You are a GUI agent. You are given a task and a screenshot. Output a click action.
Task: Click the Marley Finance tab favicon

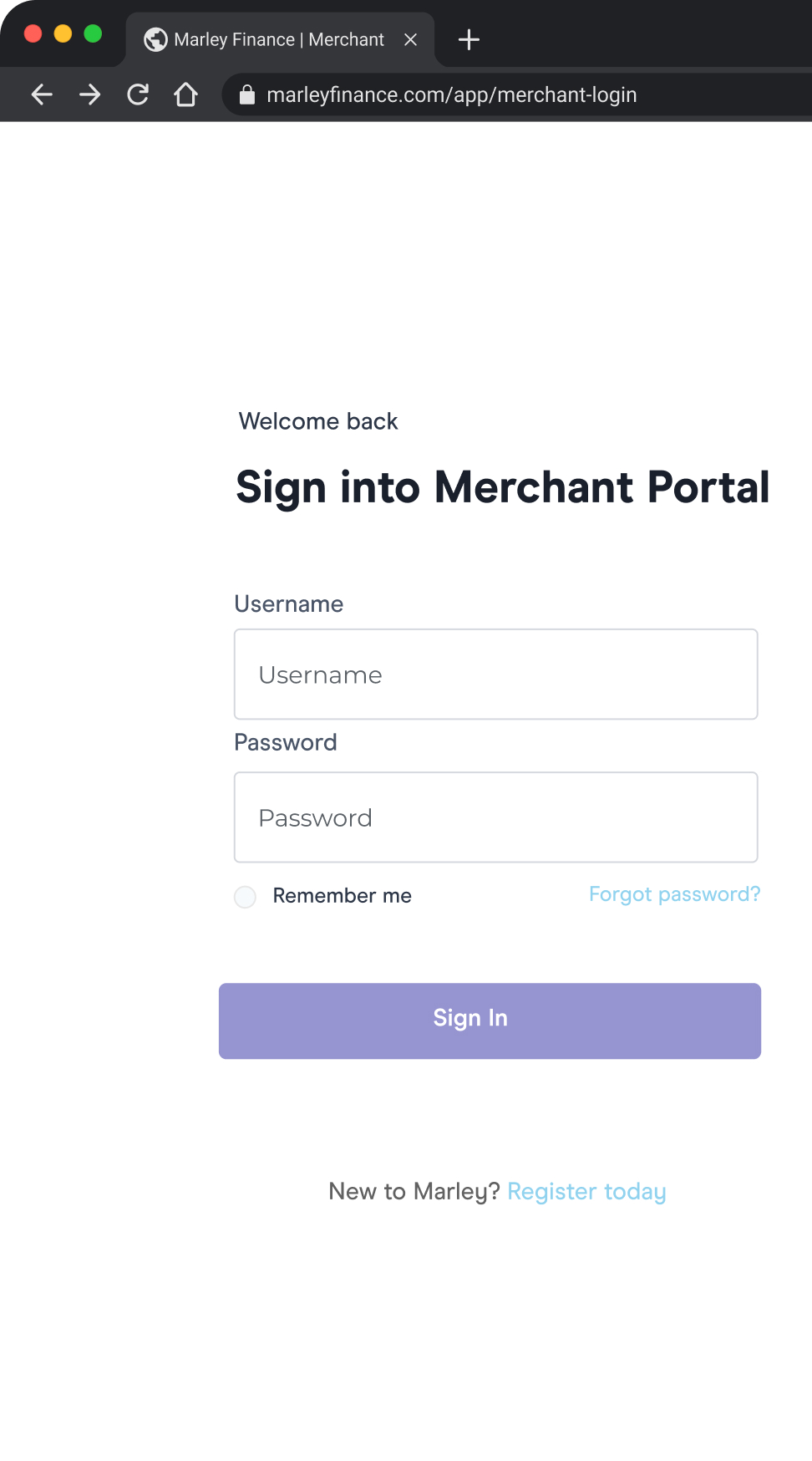coord(155,38)
